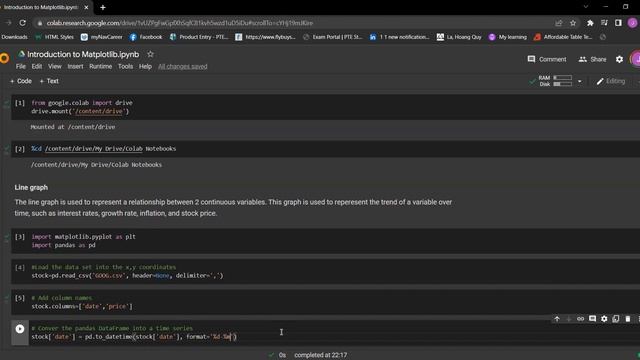The image size is (640, 360).
Task: Open the Product Entry bookmark
Action: (199, 37)
